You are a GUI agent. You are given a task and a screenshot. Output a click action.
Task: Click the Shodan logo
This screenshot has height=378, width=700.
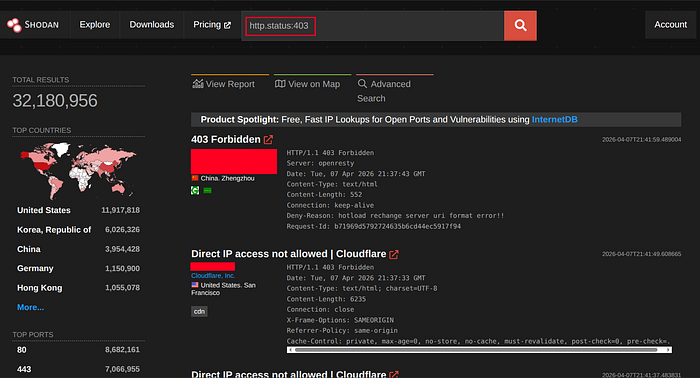pos(33,25)
